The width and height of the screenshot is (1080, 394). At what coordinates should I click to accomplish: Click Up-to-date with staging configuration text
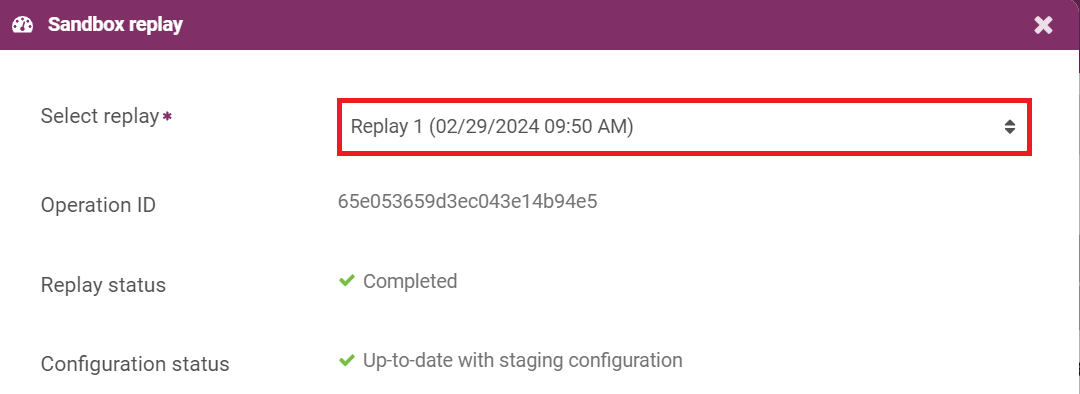[x=523, y=360]
